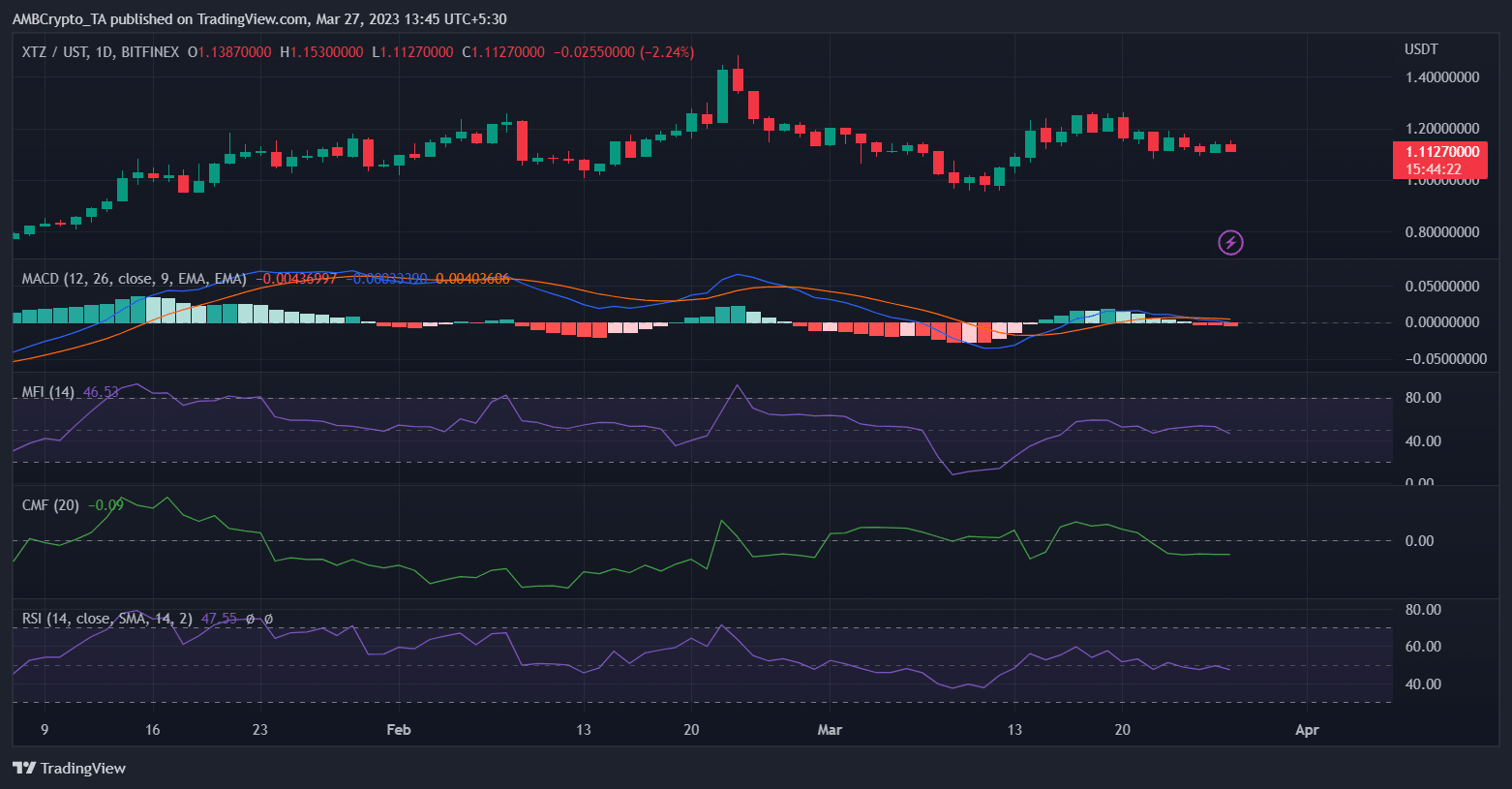This screenshot has height=789, width=1512.
Task: Select the Feb label on time axis
Action: pyautogui.click(x=399, y=730)
